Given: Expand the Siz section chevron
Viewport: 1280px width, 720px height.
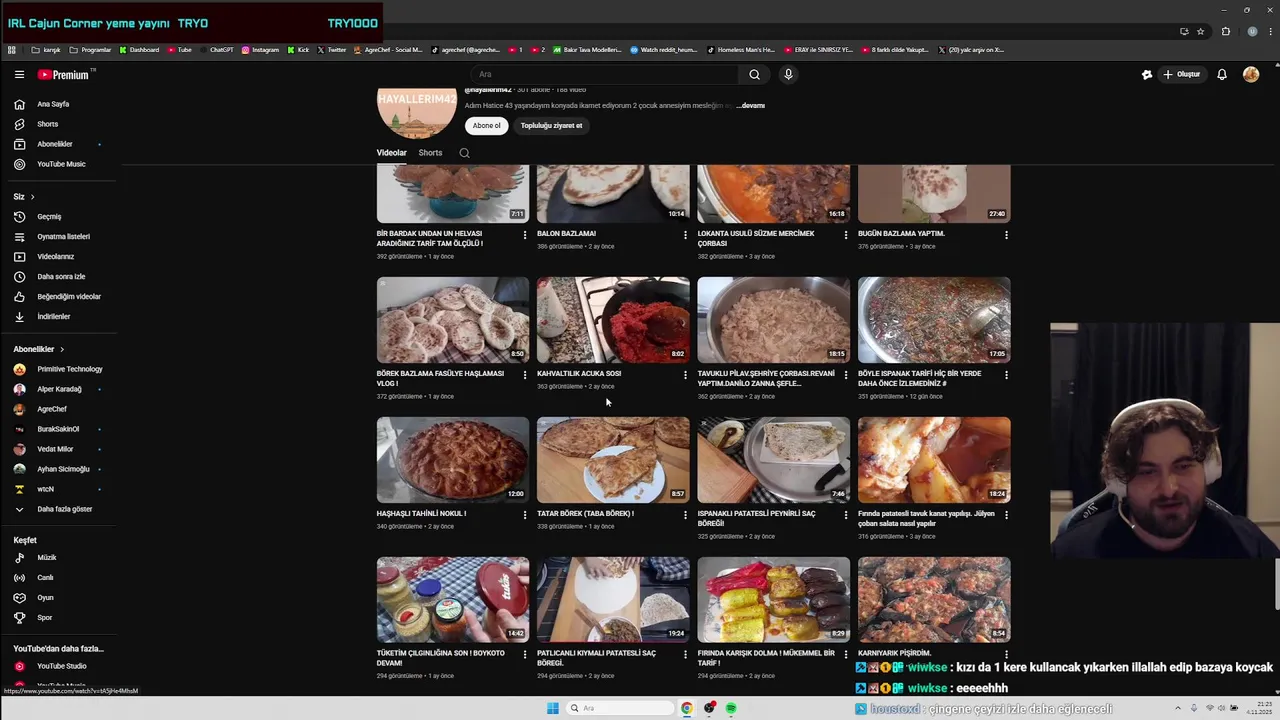Looking at the screenshot, I should (32, 196).
